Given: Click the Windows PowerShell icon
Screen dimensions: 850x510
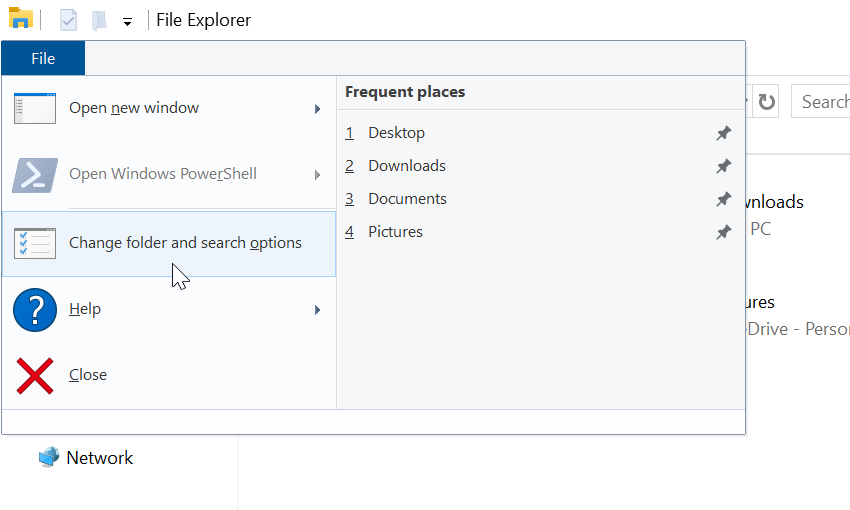Looking at the screenshot, I should [x=35, y=175].
